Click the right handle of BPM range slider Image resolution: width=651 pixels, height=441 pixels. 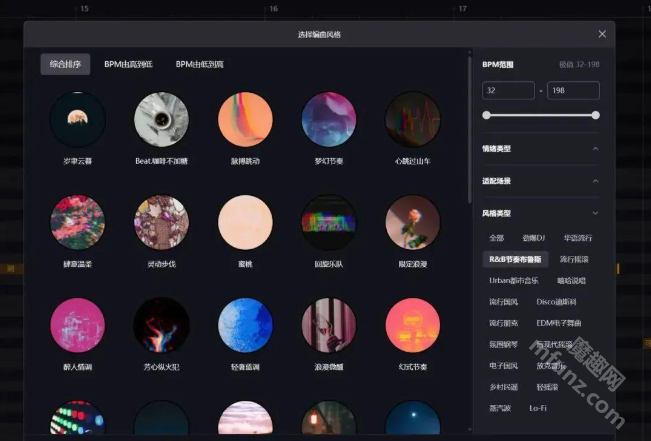click(x=595, y=115)
